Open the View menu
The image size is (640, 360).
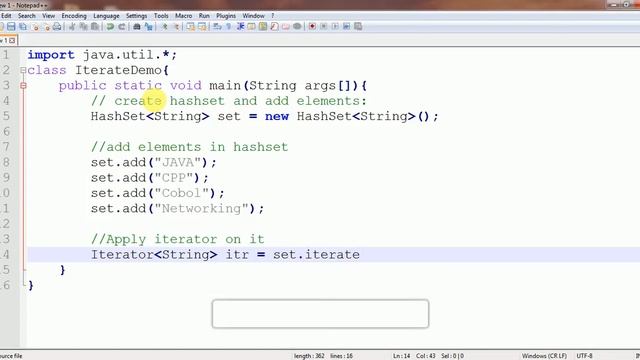click(x=48, y=16)
